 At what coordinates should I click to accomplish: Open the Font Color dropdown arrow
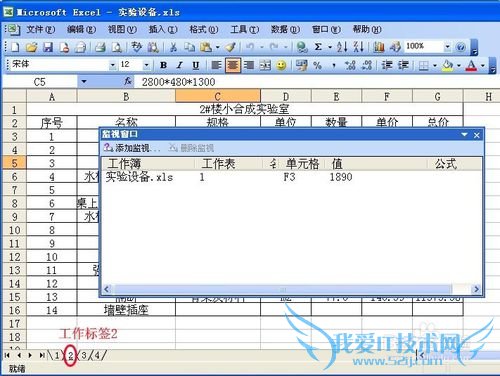coord(483,65)
